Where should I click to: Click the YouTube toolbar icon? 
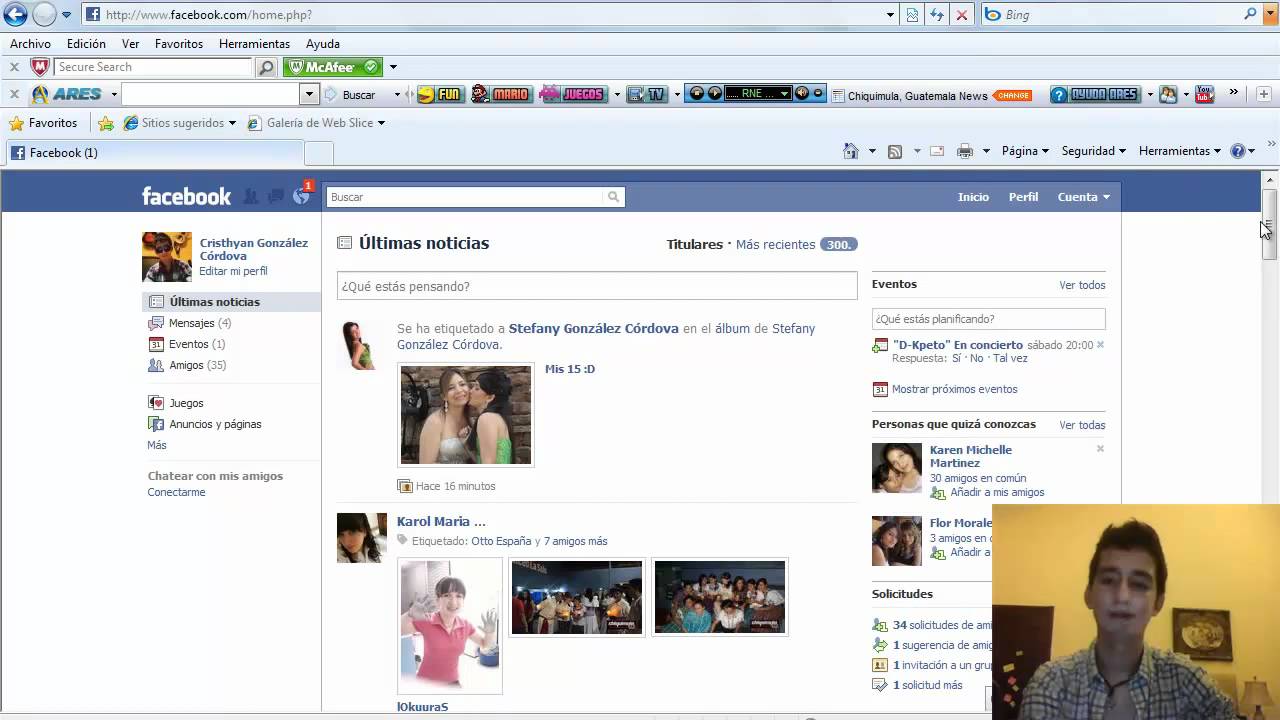coord(1204,94)
